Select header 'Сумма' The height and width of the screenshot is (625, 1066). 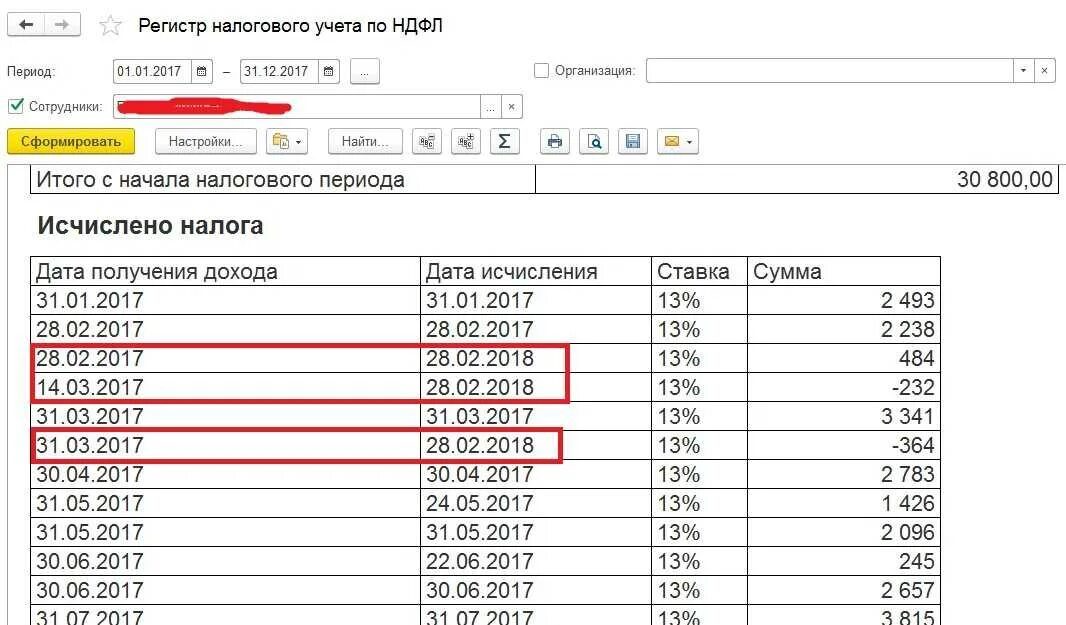coord(844,271)
